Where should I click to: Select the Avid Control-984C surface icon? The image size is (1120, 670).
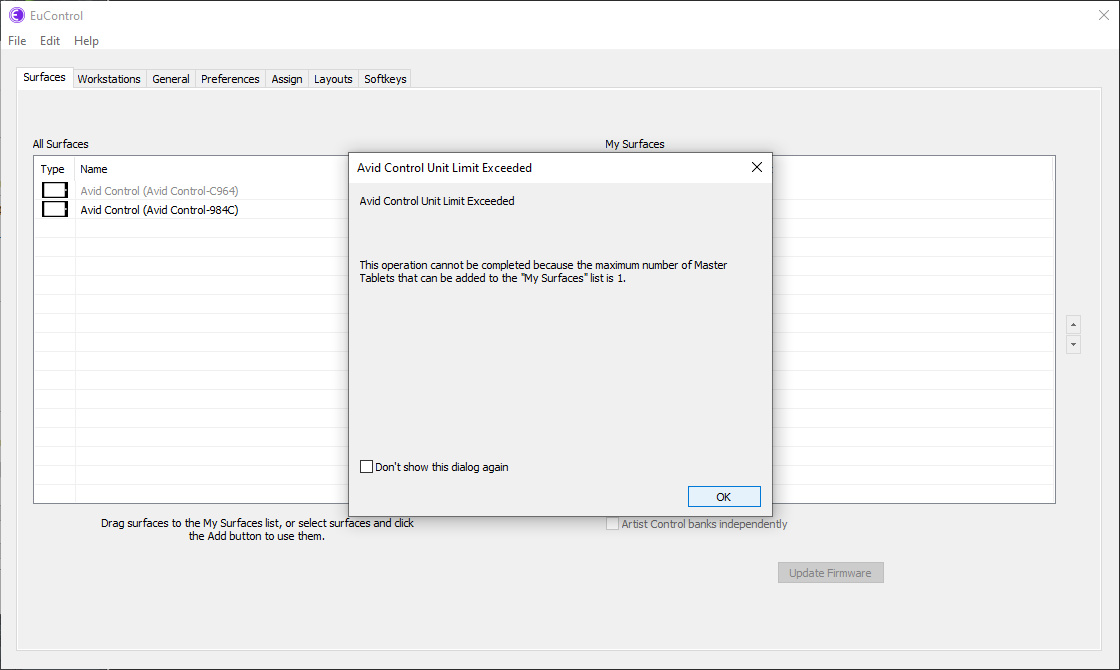pos(54,209)
